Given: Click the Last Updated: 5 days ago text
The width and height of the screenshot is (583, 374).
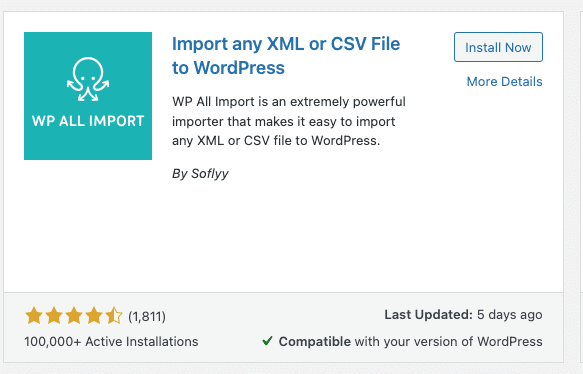Looking at the screenshot, I should [463, 315].
